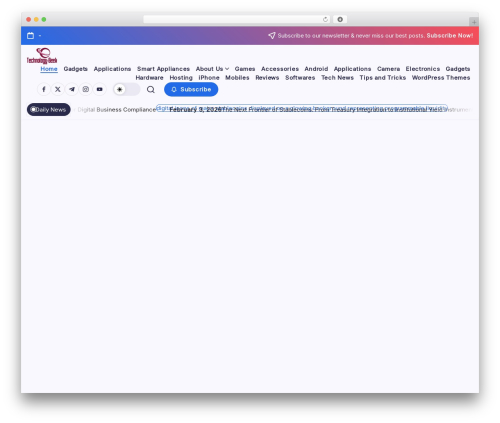This screenshot has height=423, width=500.
Task: Open a new browser tab with plus
Action: pos(474,22)
